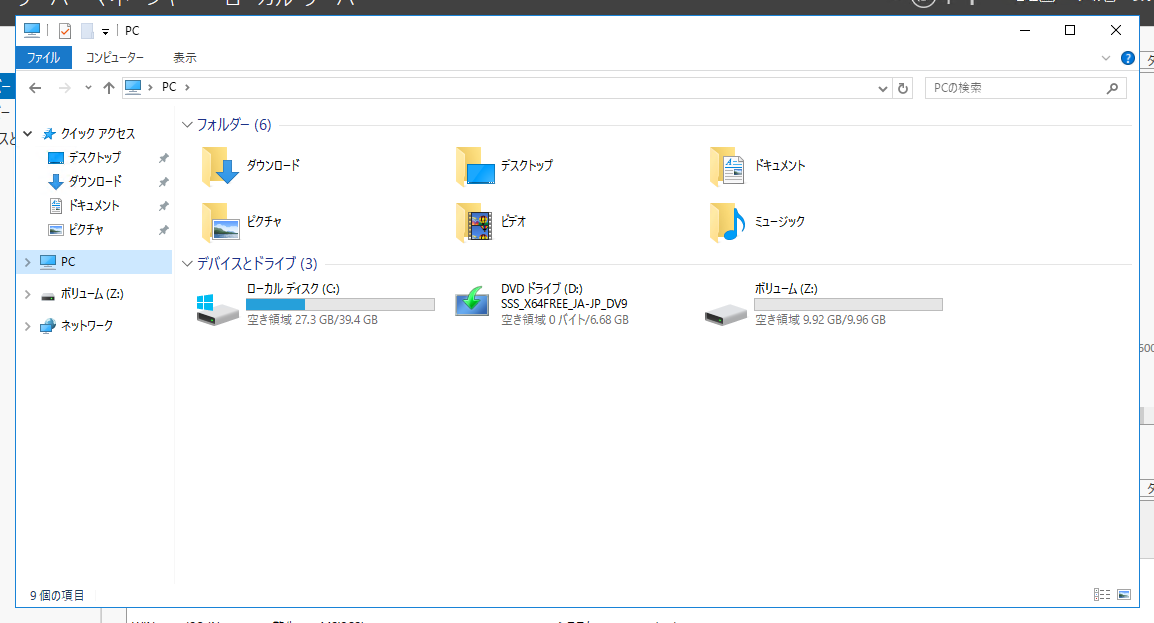Refresh the PC view
This screenshot has width=1154, height=623.
[903, 88]
